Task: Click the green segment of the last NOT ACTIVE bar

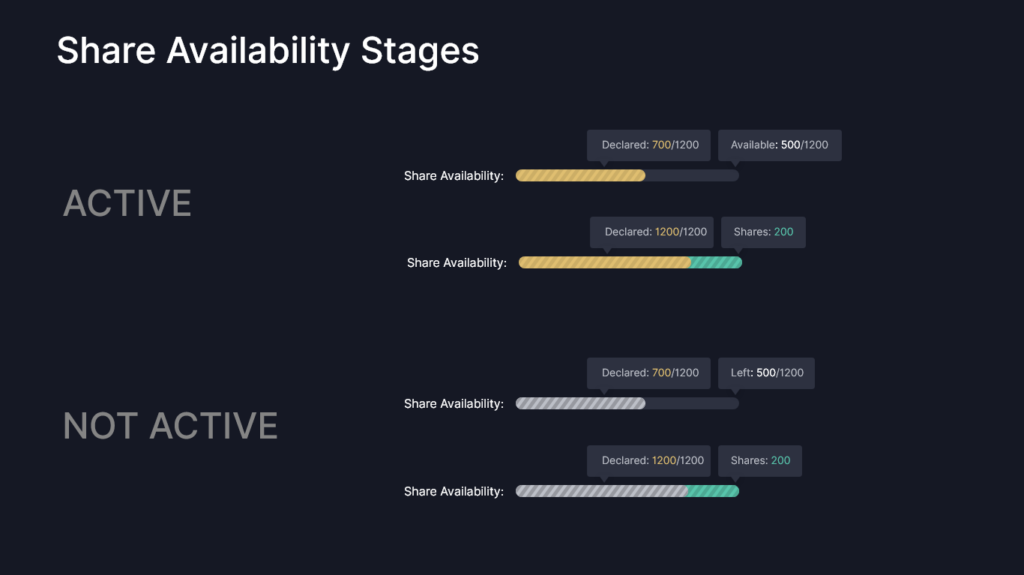Action: tap(713, 491)
